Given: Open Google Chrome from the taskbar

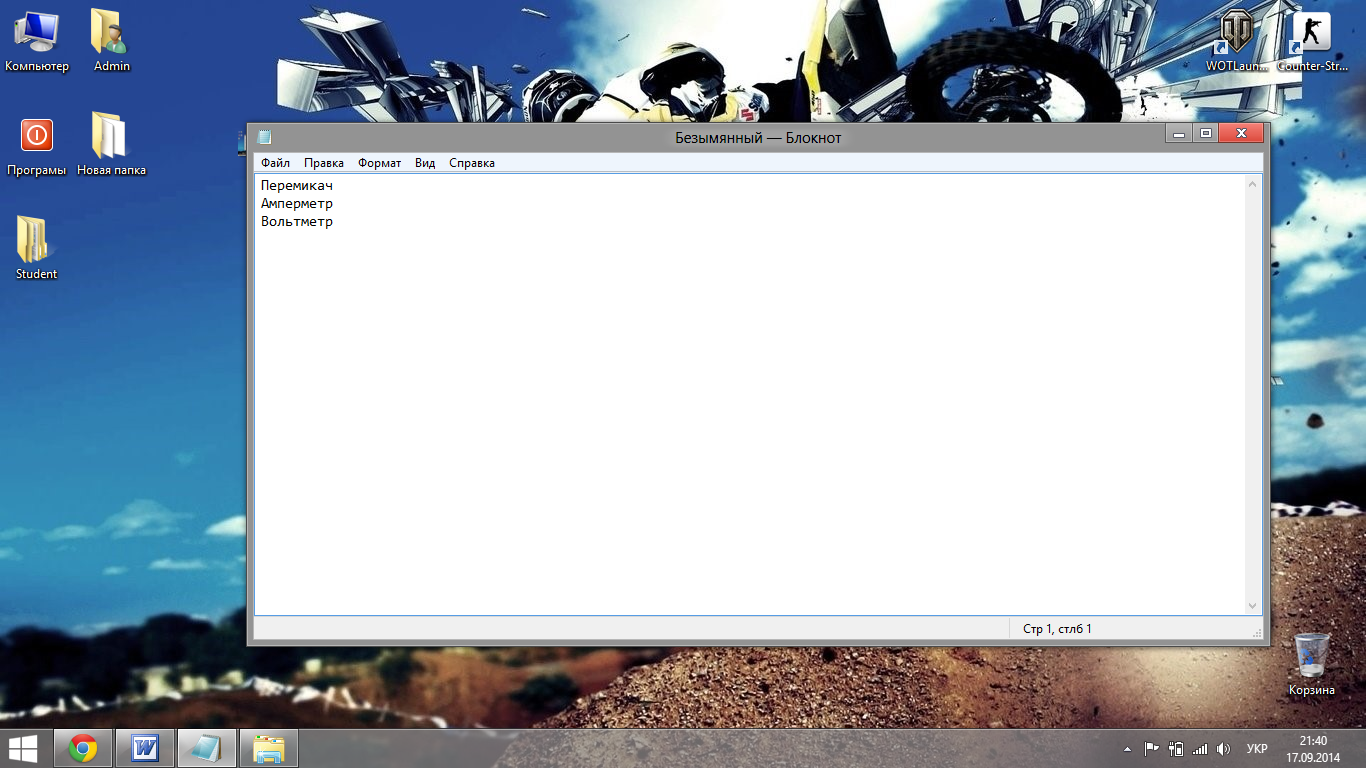Looking at the screenshot, I should tap(83, 748).
